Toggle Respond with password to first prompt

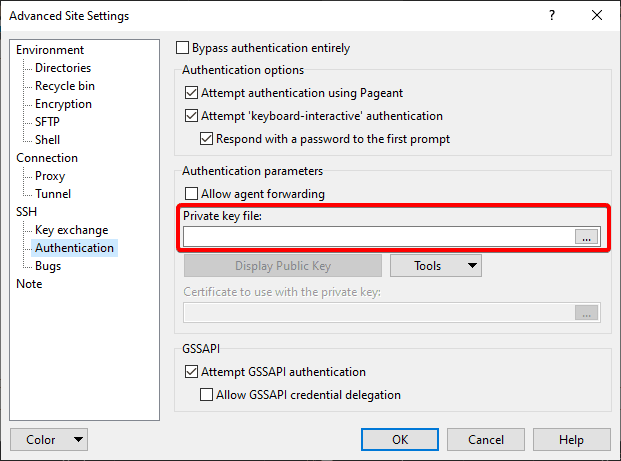point(208,139)
